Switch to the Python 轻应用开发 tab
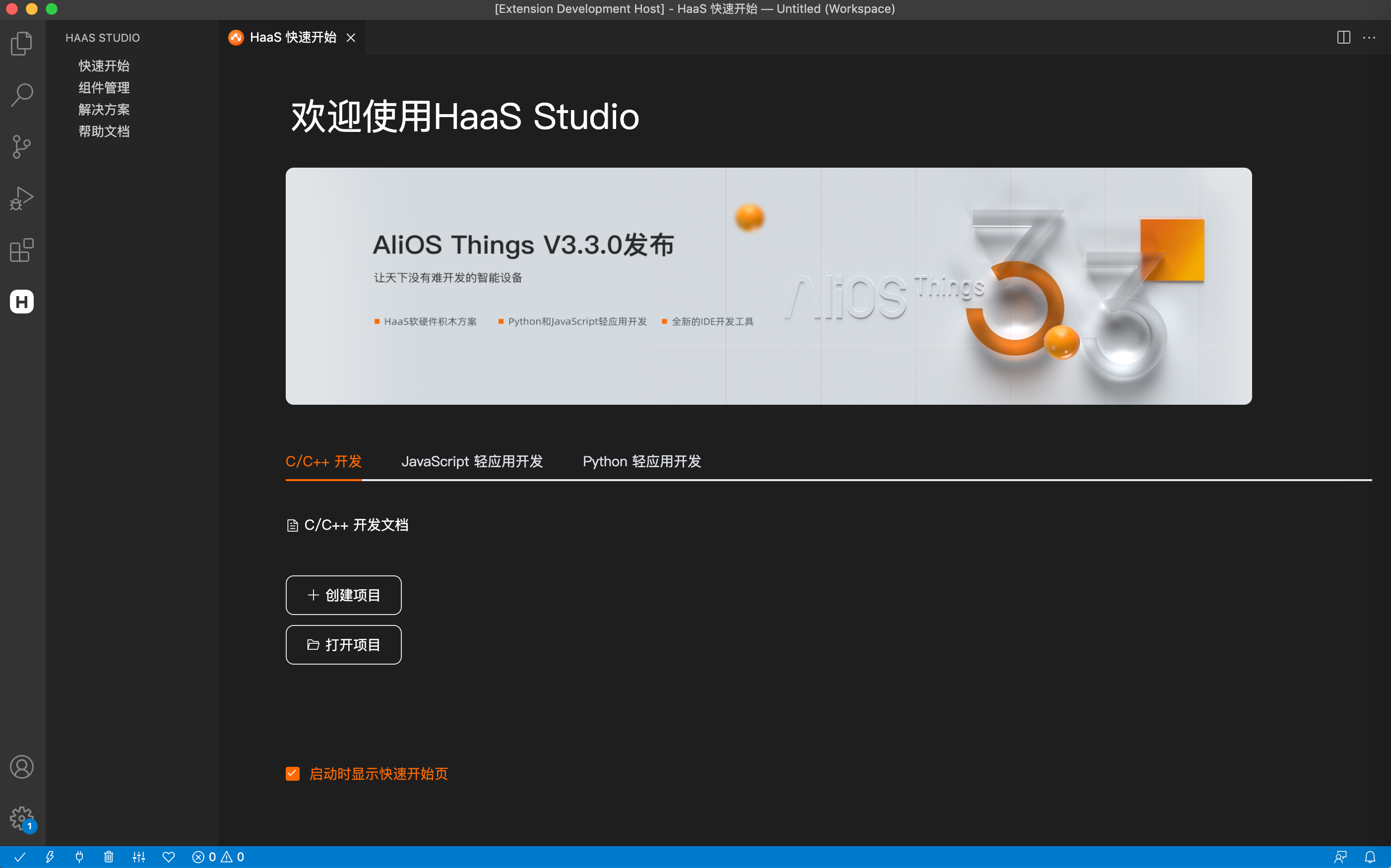1391x868 pixels. (641, 461)
